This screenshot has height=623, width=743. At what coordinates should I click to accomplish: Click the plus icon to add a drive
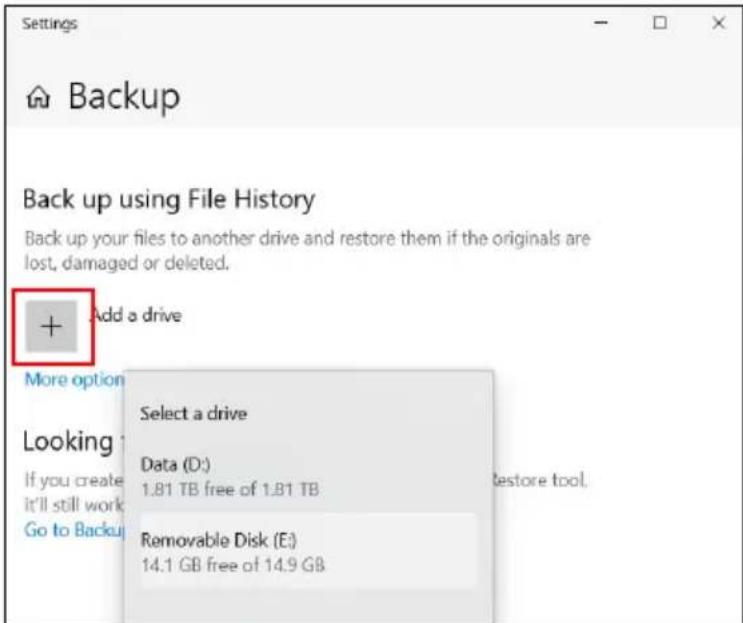[x=51, y=326]
